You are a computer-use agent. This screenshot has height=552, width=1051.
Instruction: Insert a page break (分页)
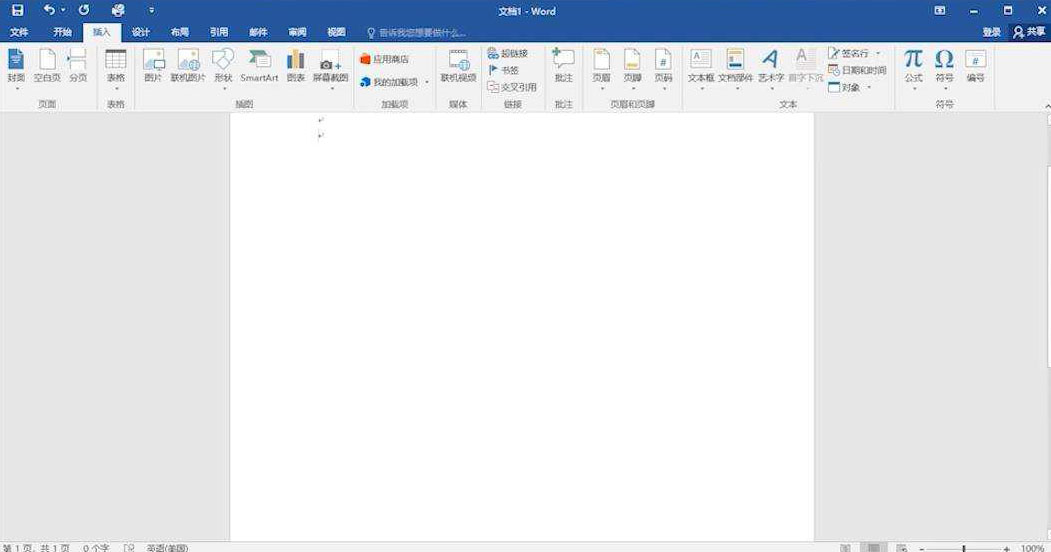tap(78, 67)
